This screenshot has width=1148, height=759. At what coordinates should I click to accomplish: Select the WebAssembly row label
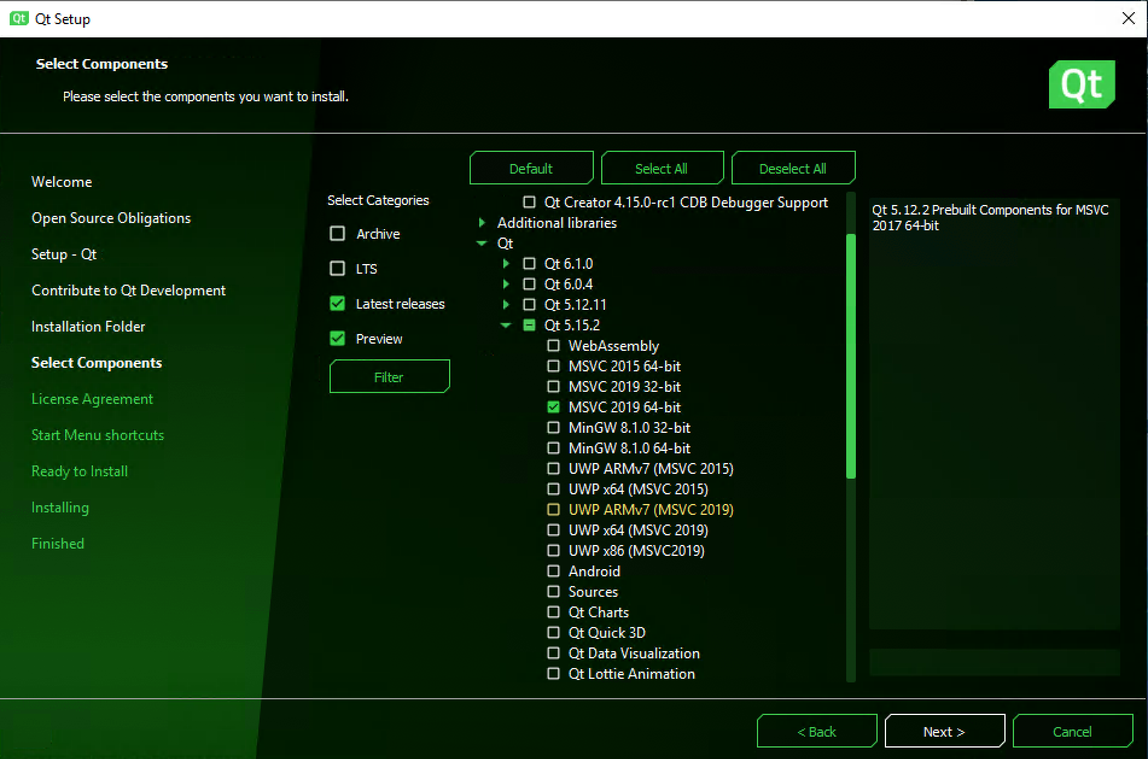614,345
